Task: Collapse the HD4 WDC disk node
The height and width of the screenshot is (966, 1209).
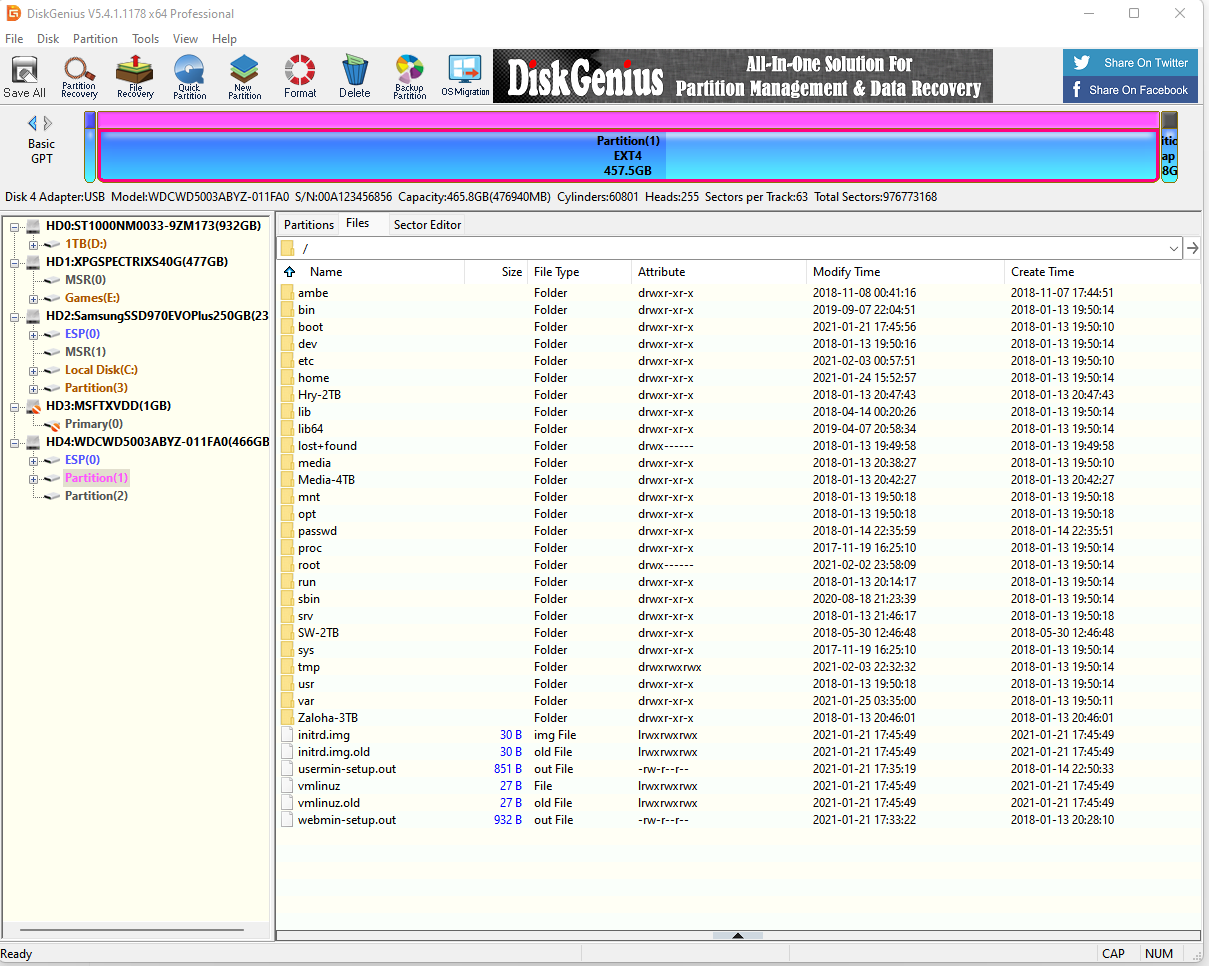Action: tap(15, 442)
